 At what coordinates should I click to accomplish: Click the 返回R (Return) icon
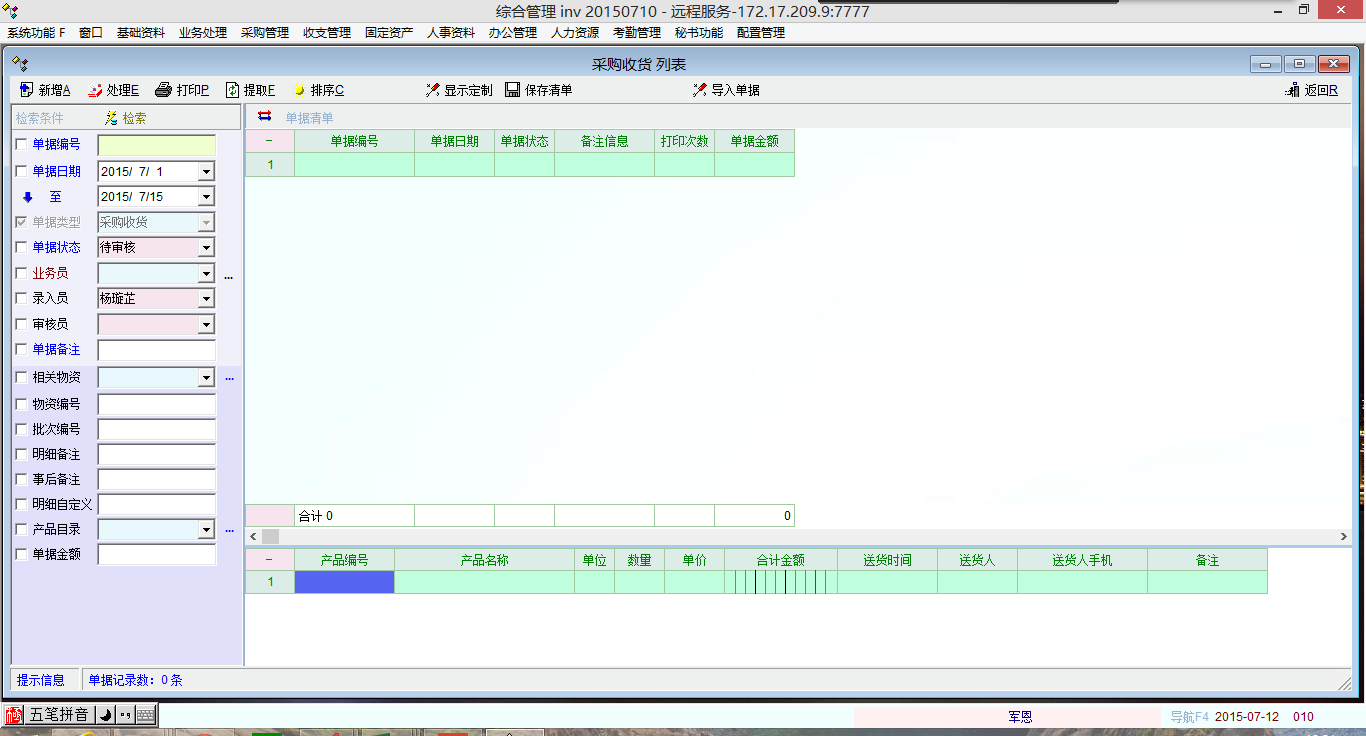coord(1292,90)
